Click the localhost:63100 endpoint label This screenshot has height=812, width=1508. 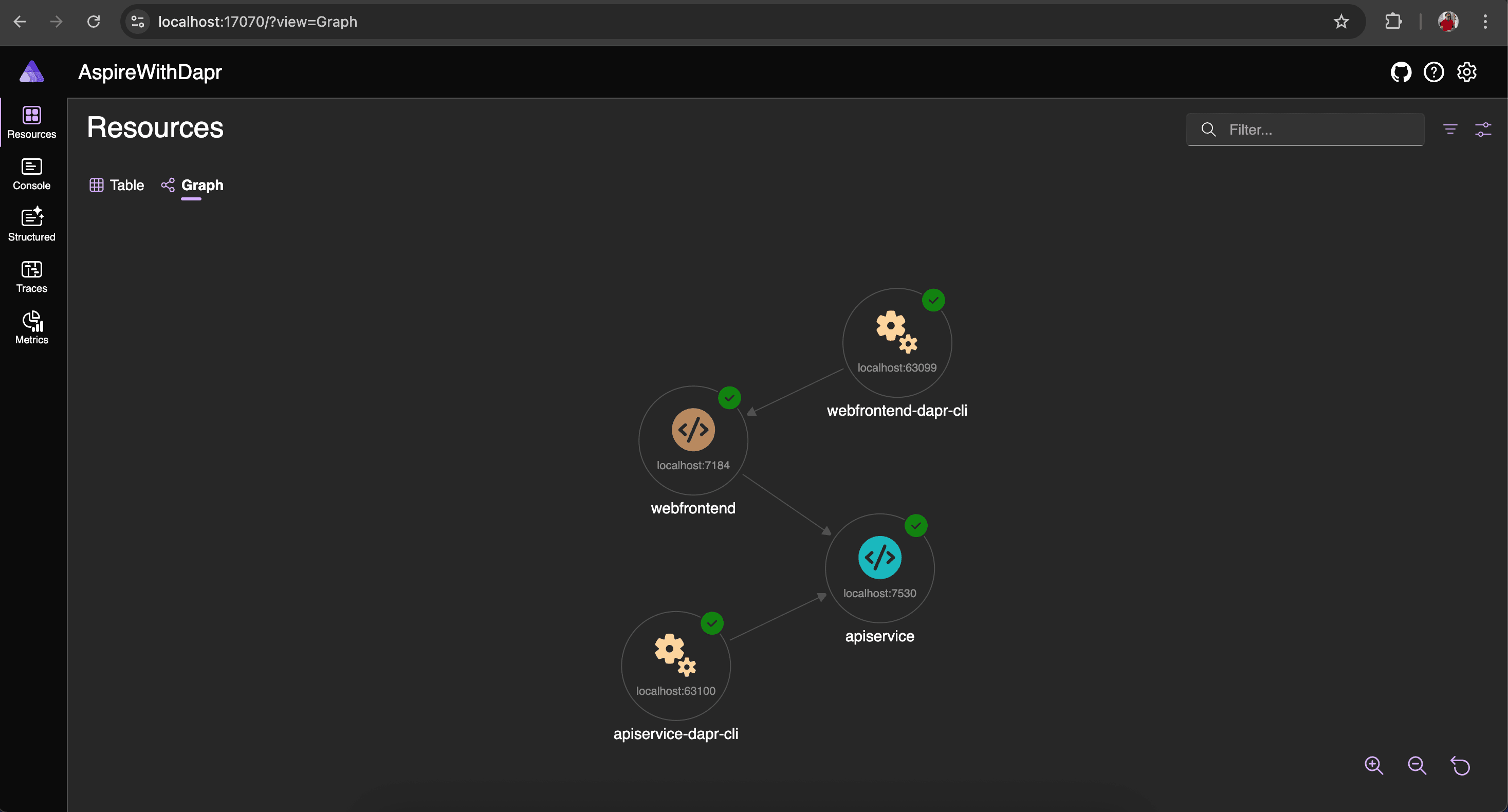675,691
